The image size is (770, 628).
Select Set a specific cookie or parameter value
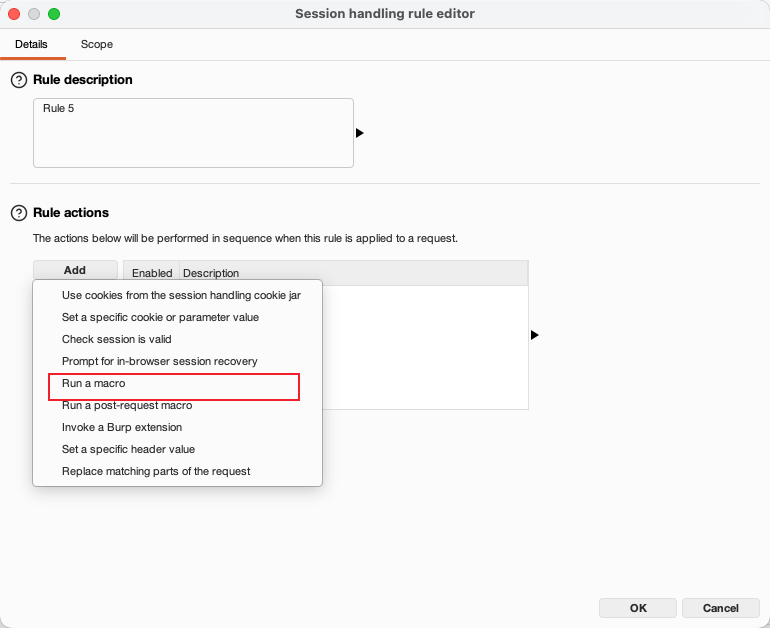click(x=177, y=317)
